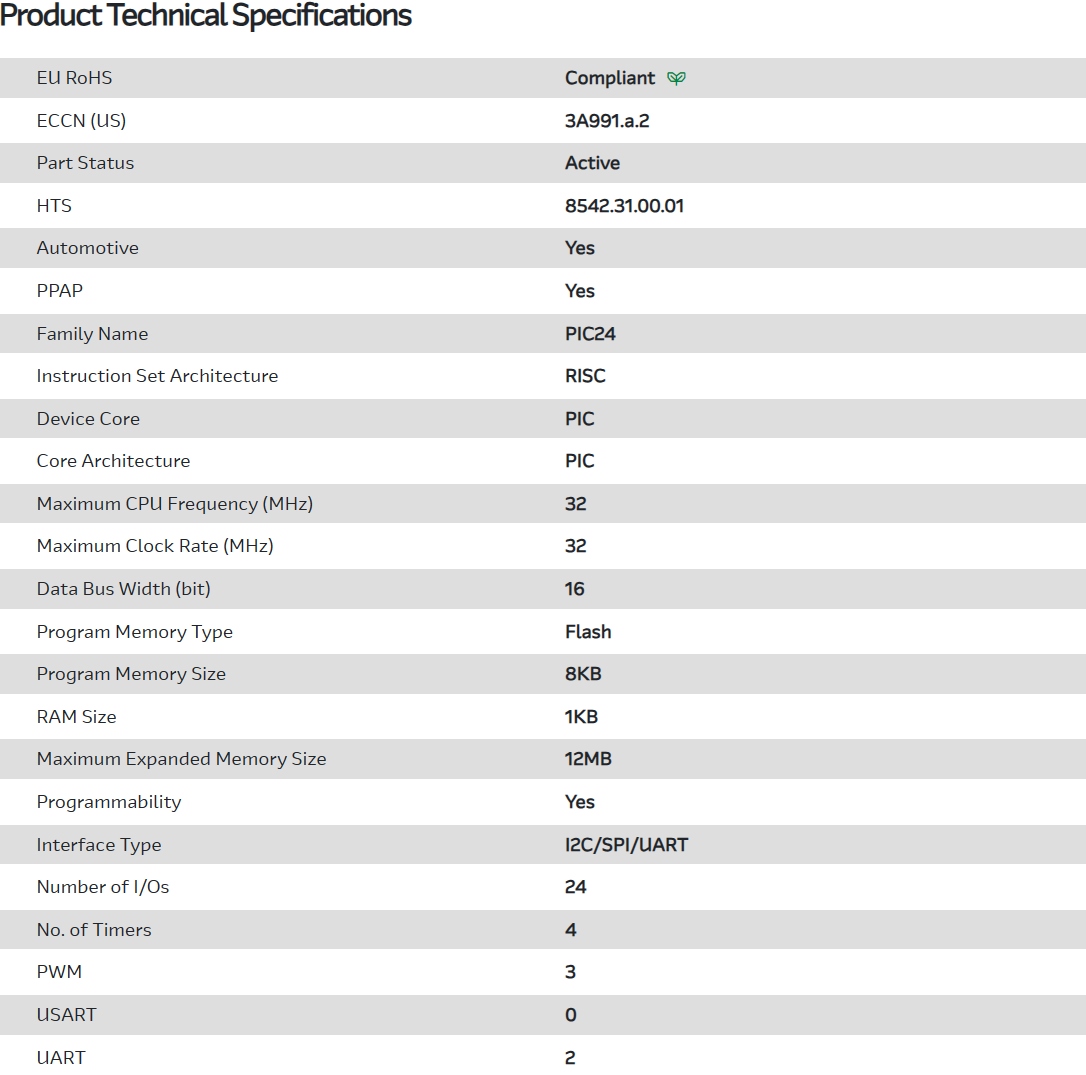Click the No. of Timers label
This screenshot has width=1086, height=1075.
(x=94, y=930)
